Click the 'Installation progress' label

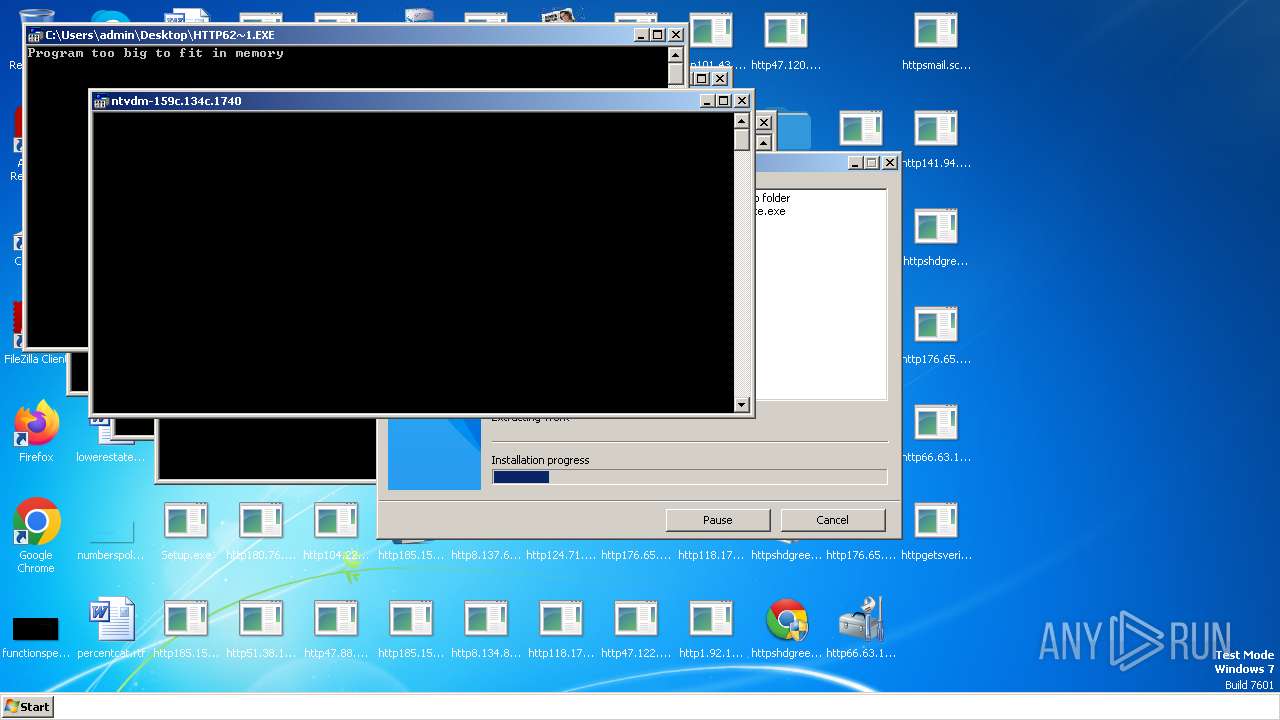[x=540, y=460]
